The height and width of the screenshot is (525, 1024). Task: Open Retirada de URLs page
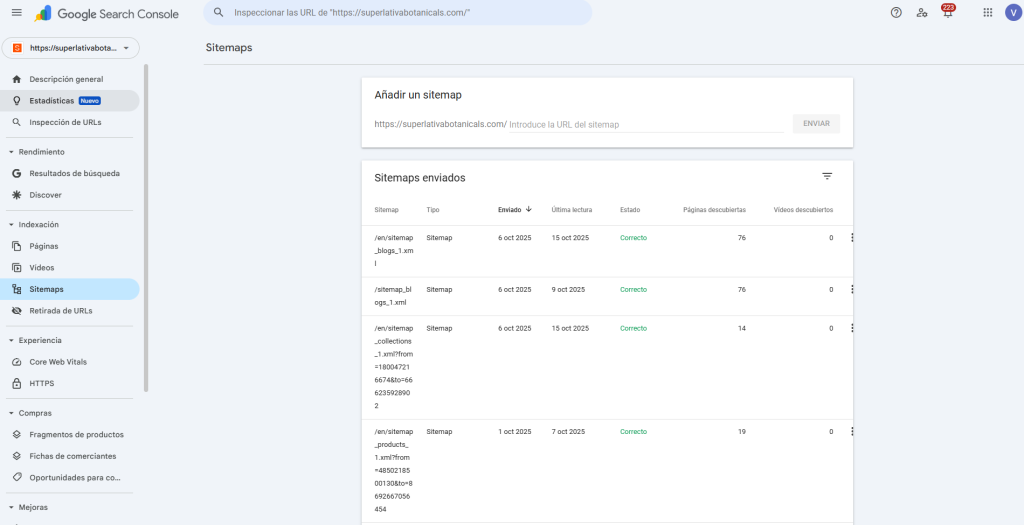[x=60, y=311]
